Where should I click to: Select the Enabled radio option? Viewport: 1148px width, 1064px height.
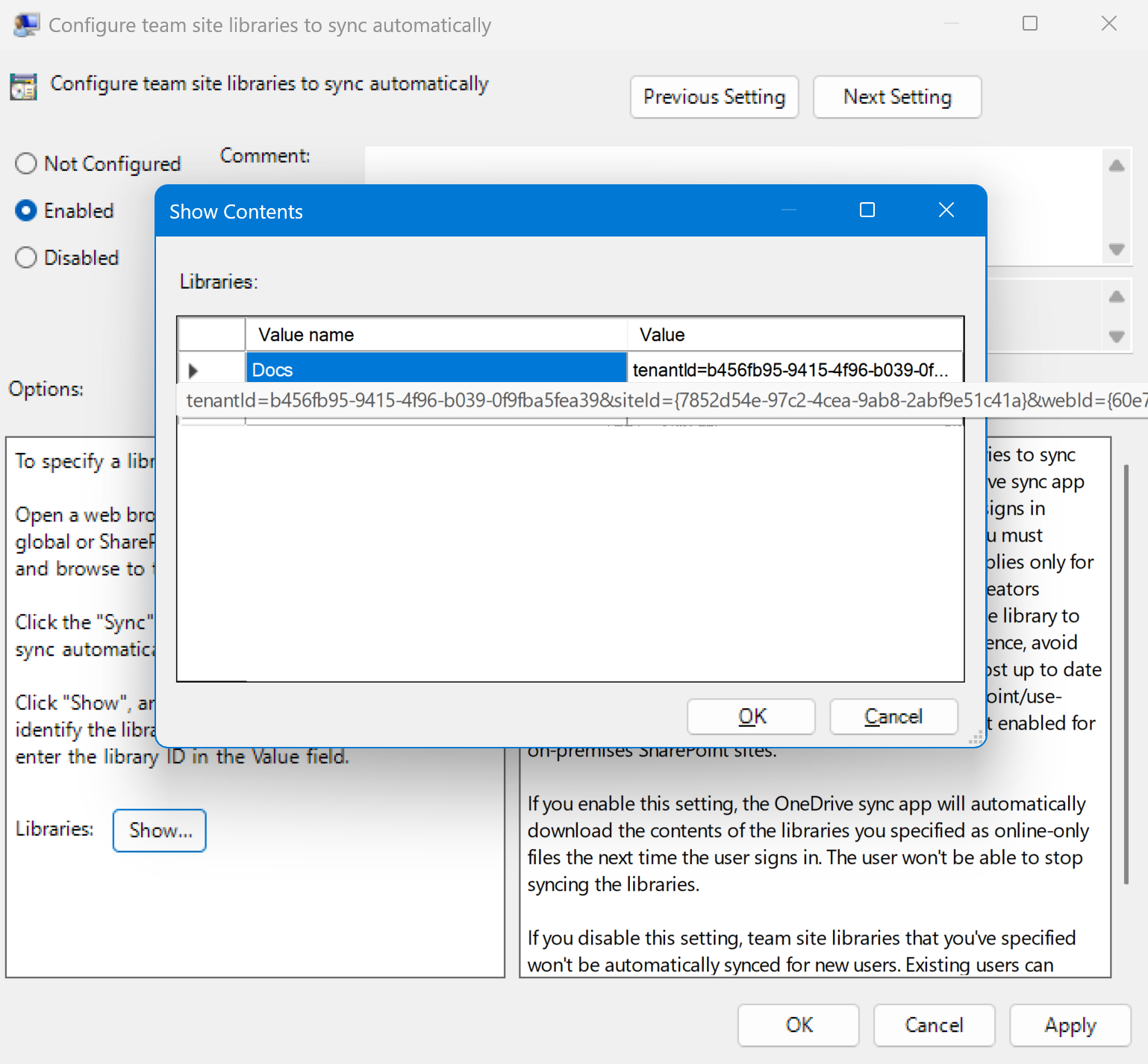[26, 211]
